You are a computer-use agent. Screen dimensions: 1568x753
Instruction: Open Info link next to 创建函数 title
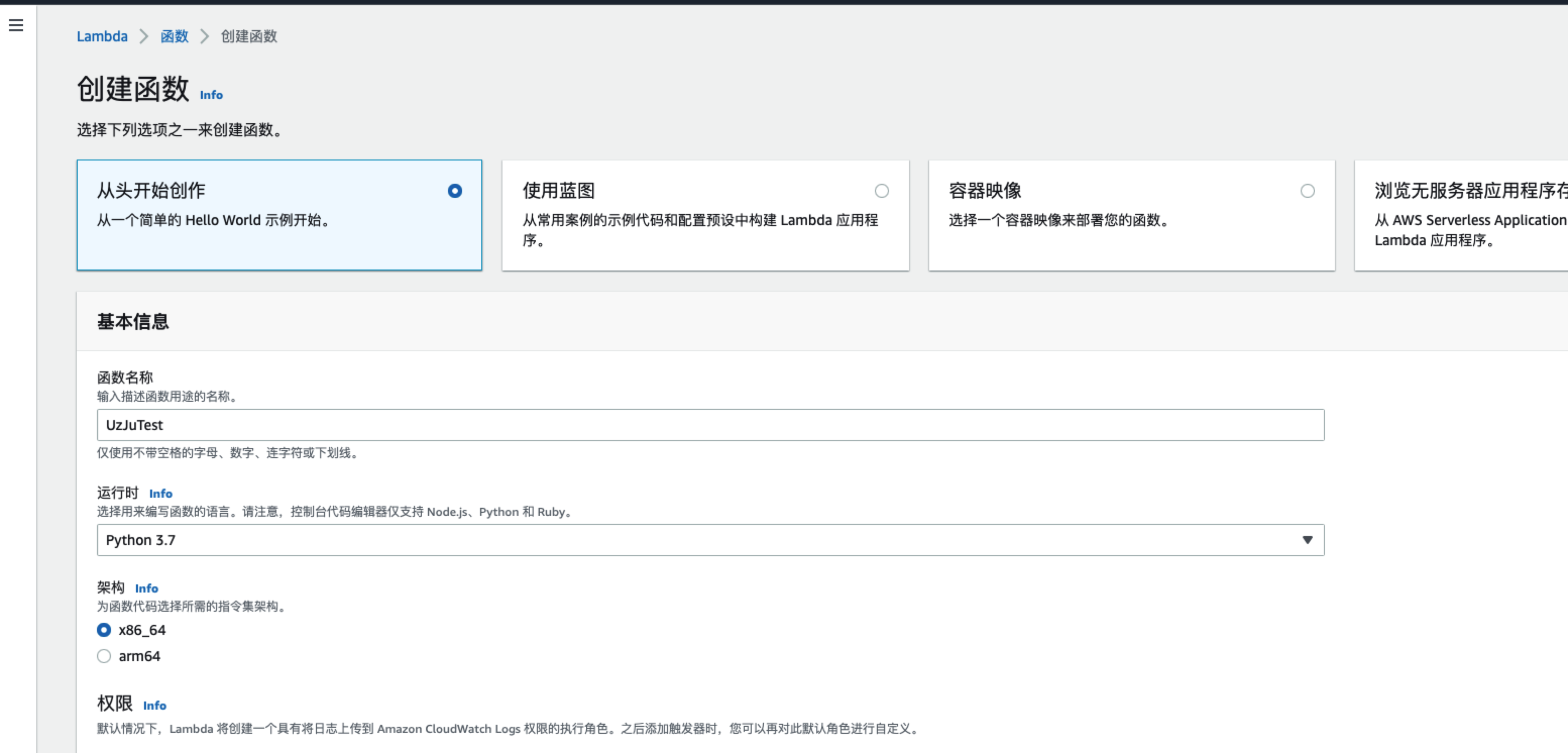coord(211,95)
